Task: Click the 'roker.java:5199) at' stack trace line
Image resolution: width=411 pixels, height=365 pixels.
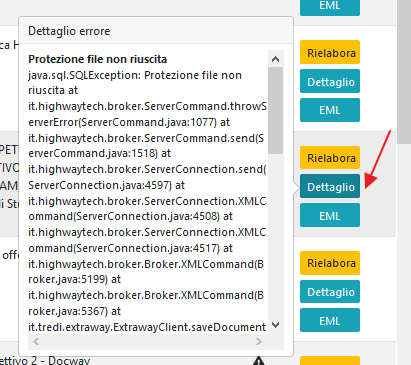Action: click(x=74, y=279)
